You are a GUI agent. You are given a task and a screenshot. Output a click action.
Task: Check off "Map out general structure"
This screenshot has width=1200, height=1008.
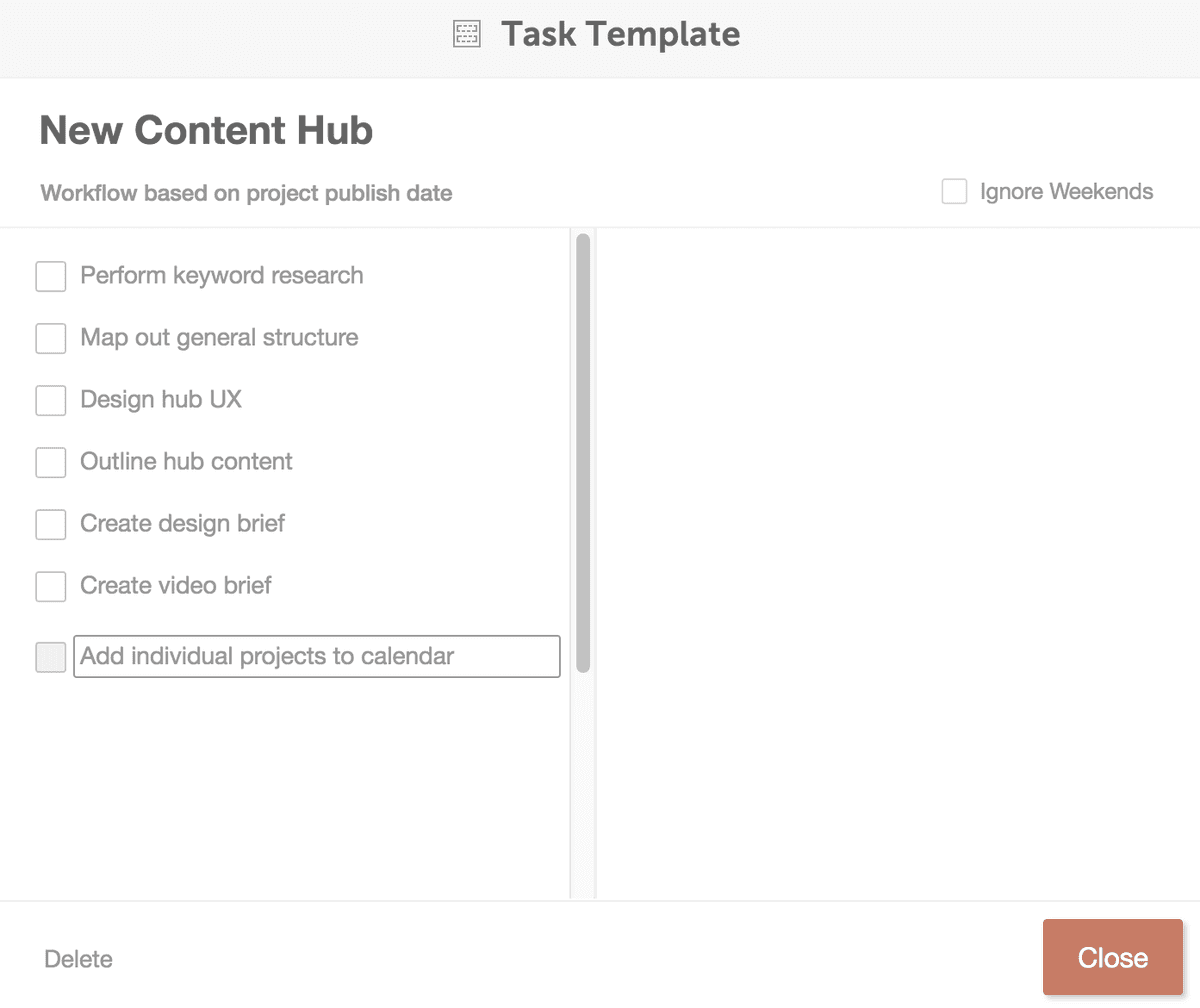pos(50,338)
